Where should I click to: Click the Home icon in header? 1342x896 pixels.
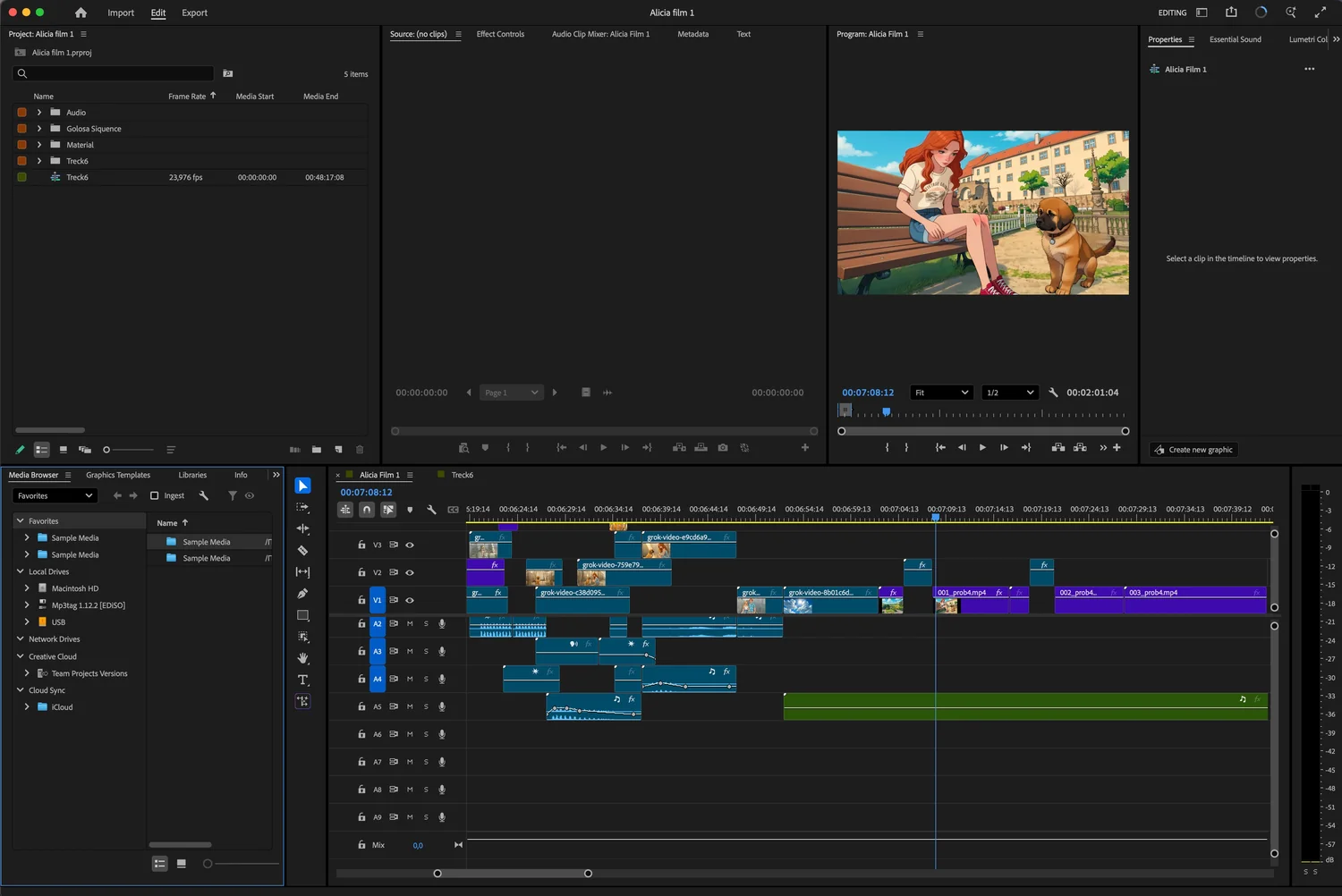click(81, 13)
